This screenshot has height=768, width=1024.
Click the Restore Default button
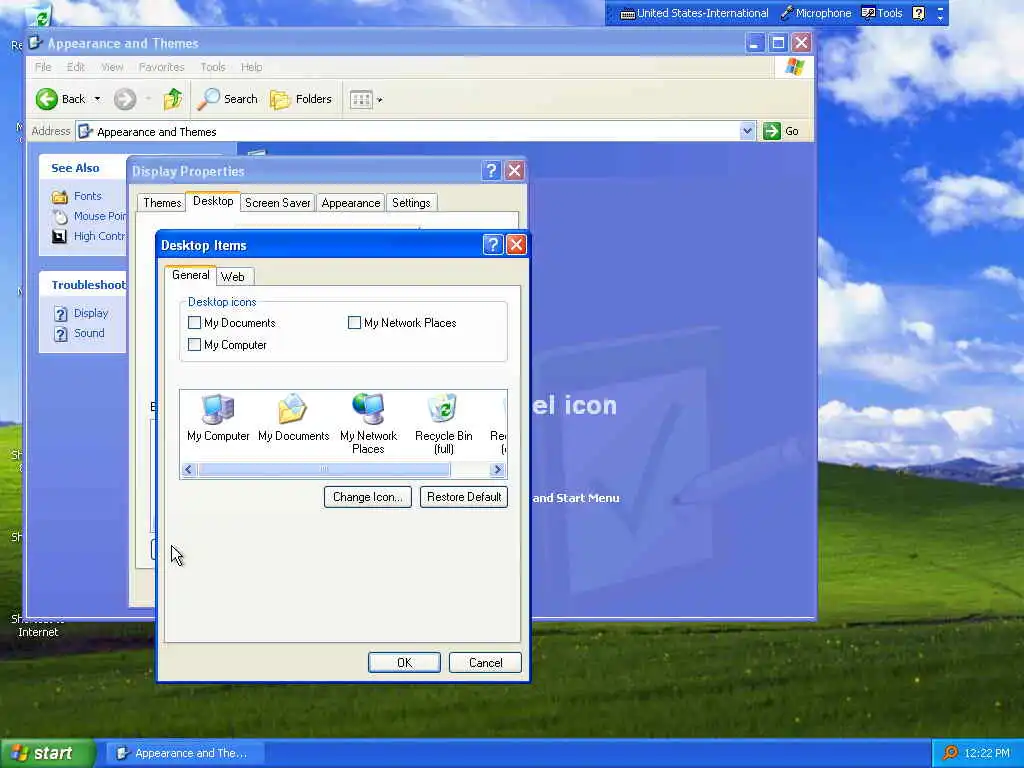pos(464,497)
